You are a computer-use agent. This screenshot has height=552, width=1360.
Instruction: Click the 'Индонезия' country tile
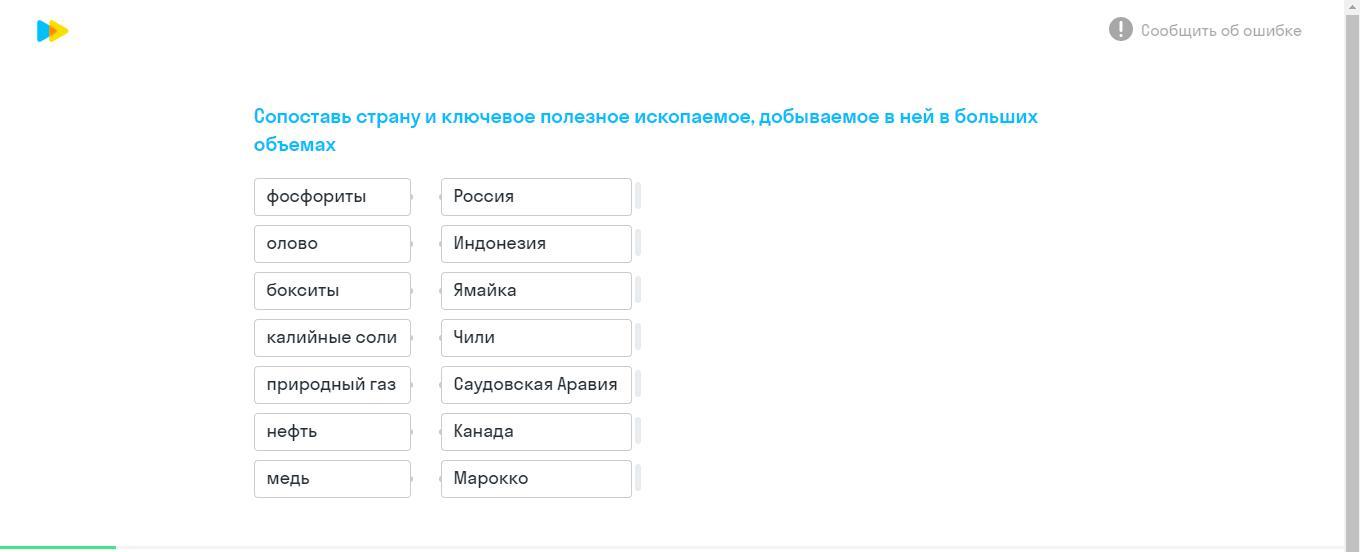[x=536, y=244]
